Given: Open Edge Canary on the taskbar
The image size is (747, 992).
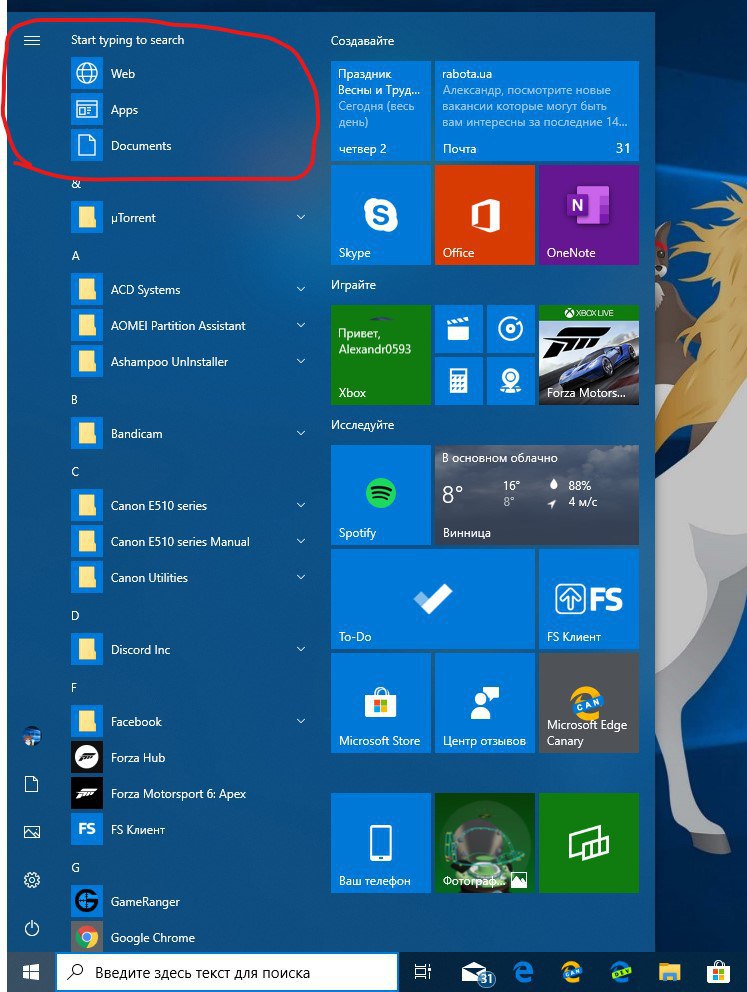Looking at the screenshot, I should 572,972.
